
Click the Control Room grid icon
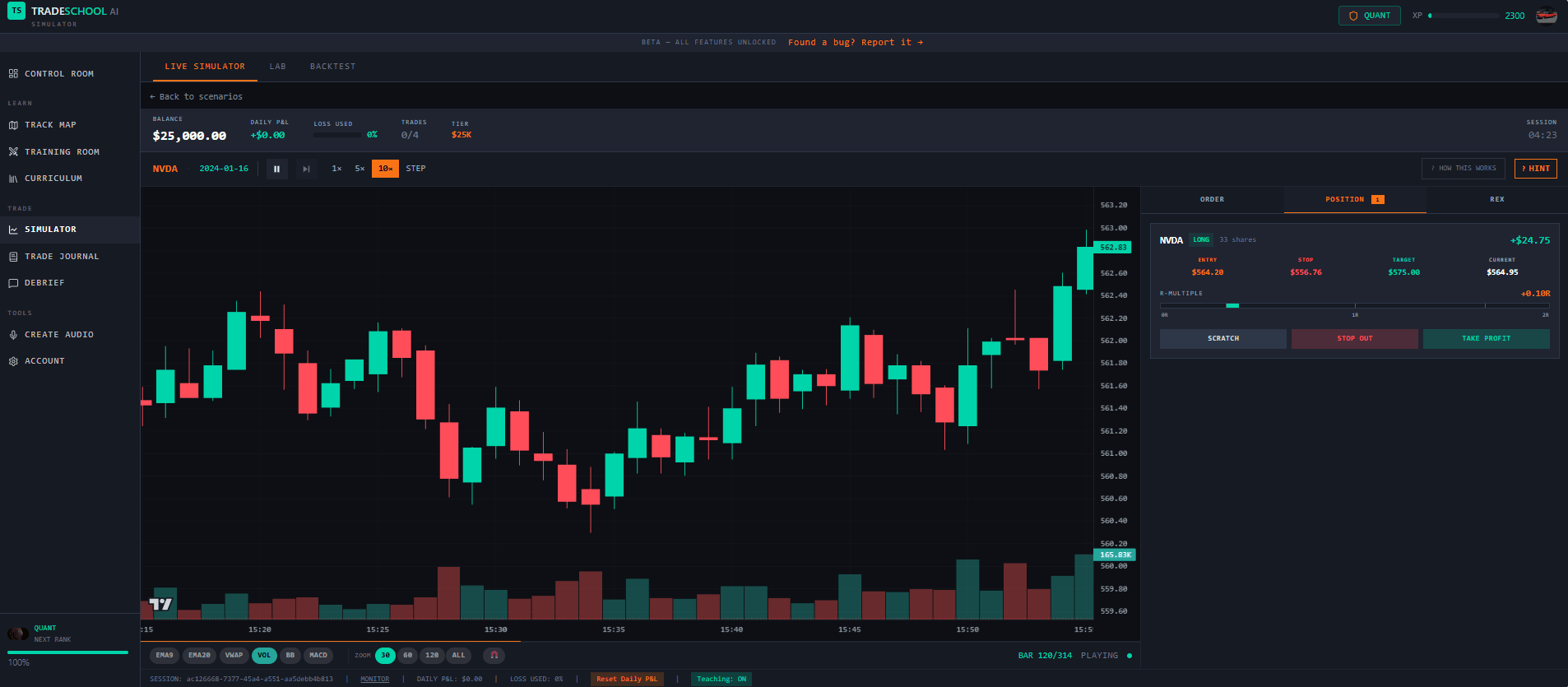[x=13, y=74]
